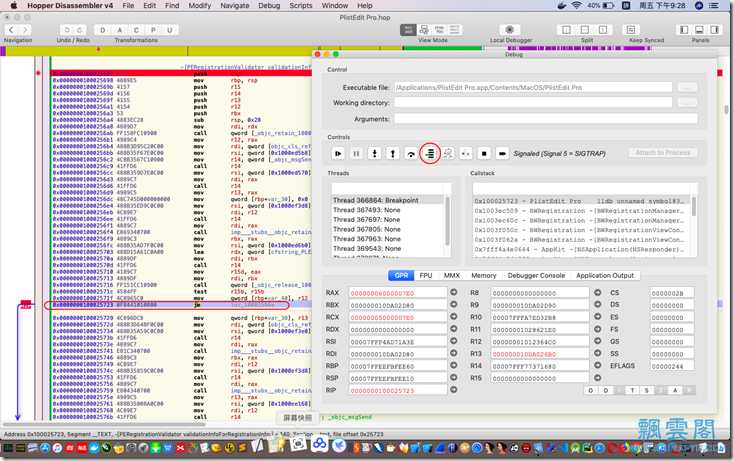Switch to pseudo-code view mode
Viewport: 734px width, 461px height.
click(x=439, y=29)
